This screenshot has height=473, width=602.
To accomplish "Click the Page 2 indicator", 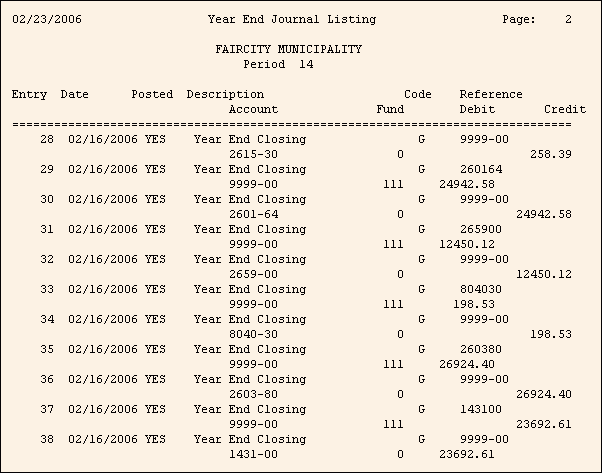I will (x=538, y=19).
